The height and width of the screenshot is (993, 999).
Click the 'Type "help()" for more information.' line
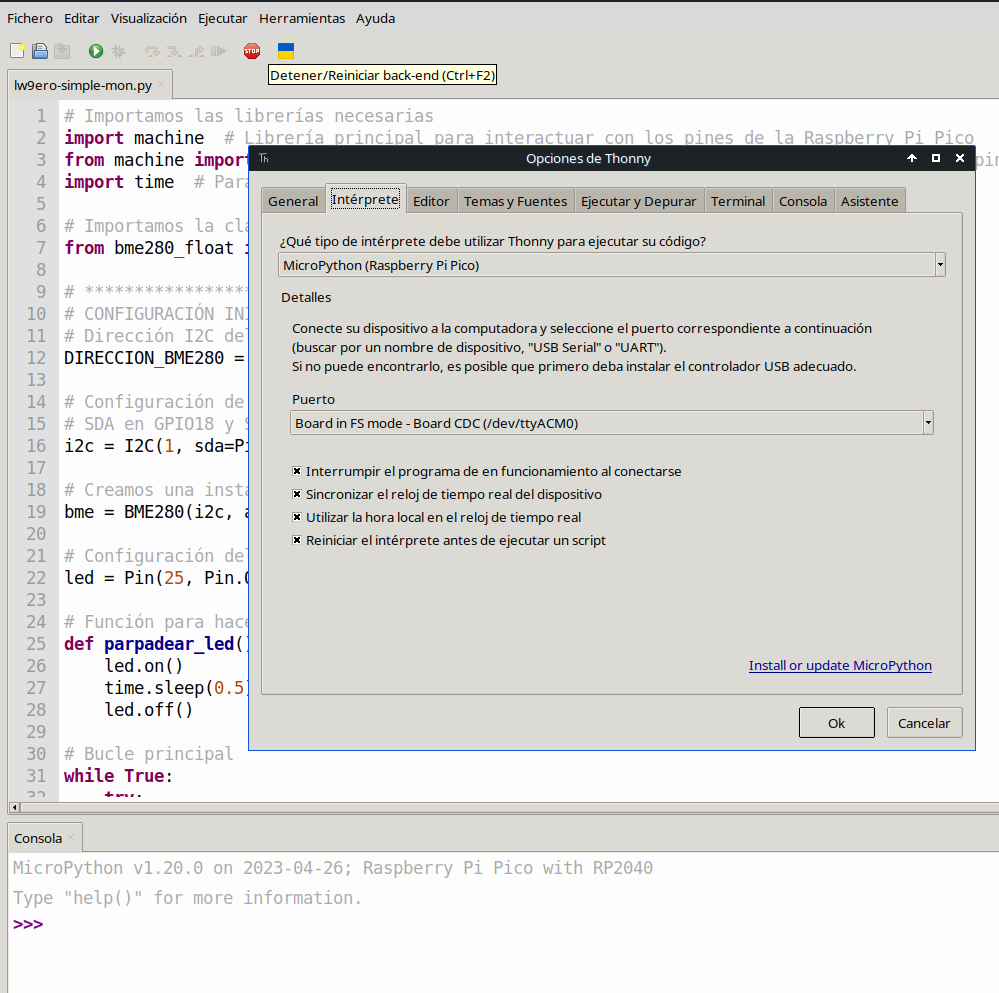click(x=187, y=898)
